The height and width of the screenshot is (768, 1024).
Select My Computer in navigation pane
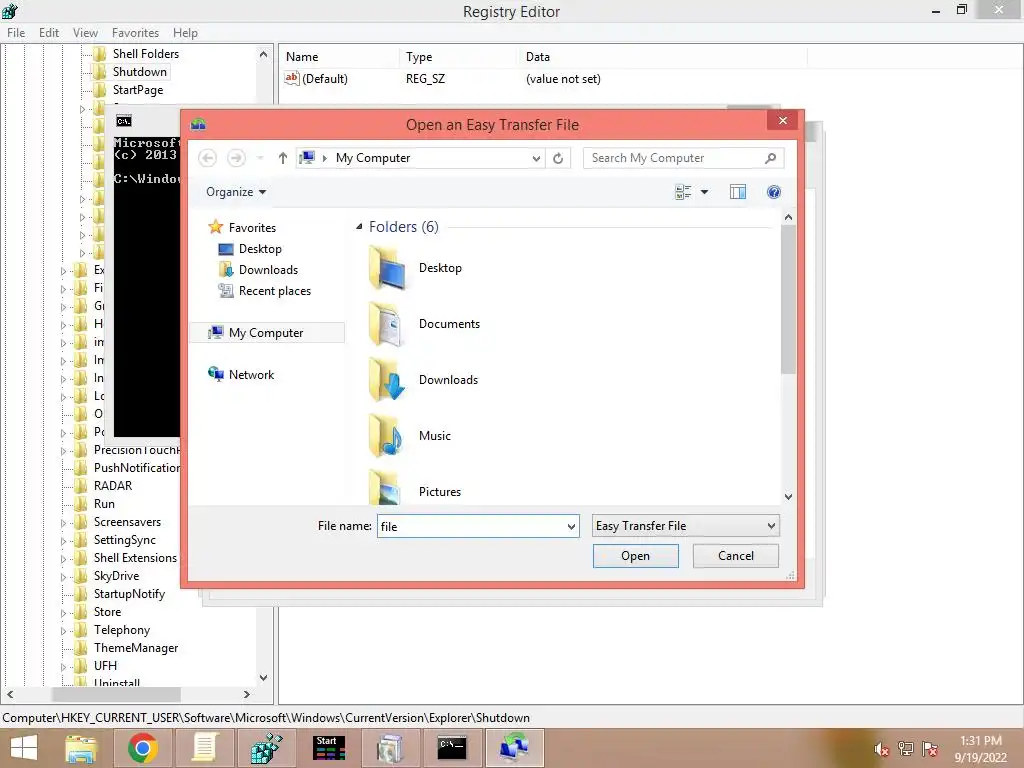pos(266,333)
